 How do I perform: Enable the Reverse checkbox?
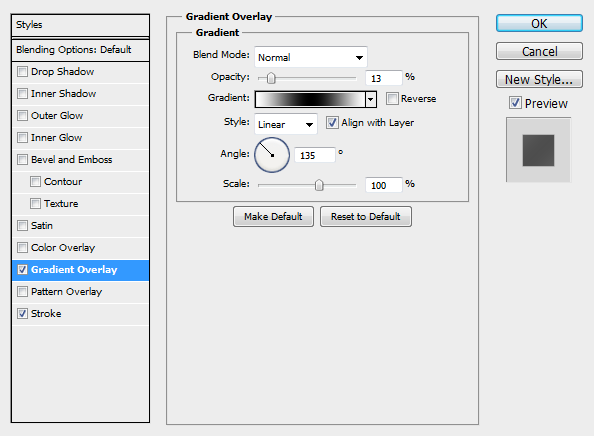point(392,98)
